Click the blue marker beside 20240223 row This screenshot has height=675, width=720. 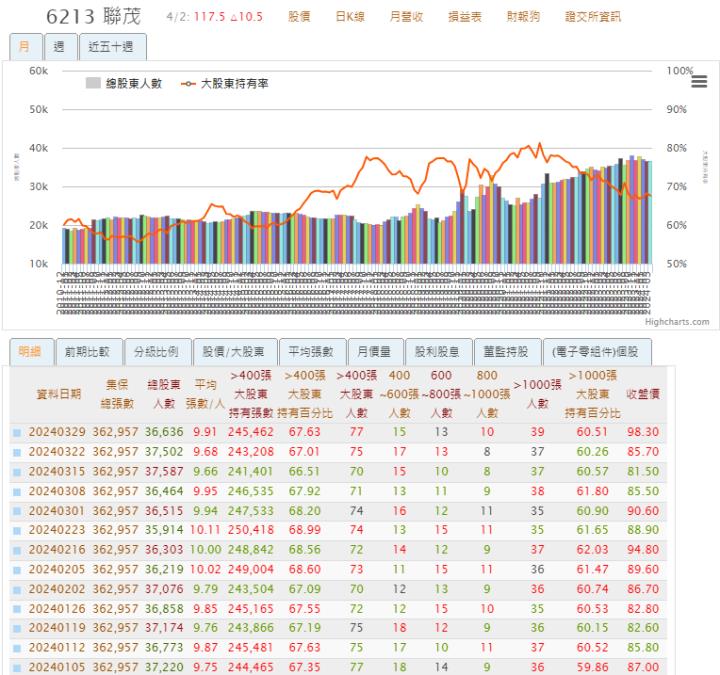click(x=17, y=530)
